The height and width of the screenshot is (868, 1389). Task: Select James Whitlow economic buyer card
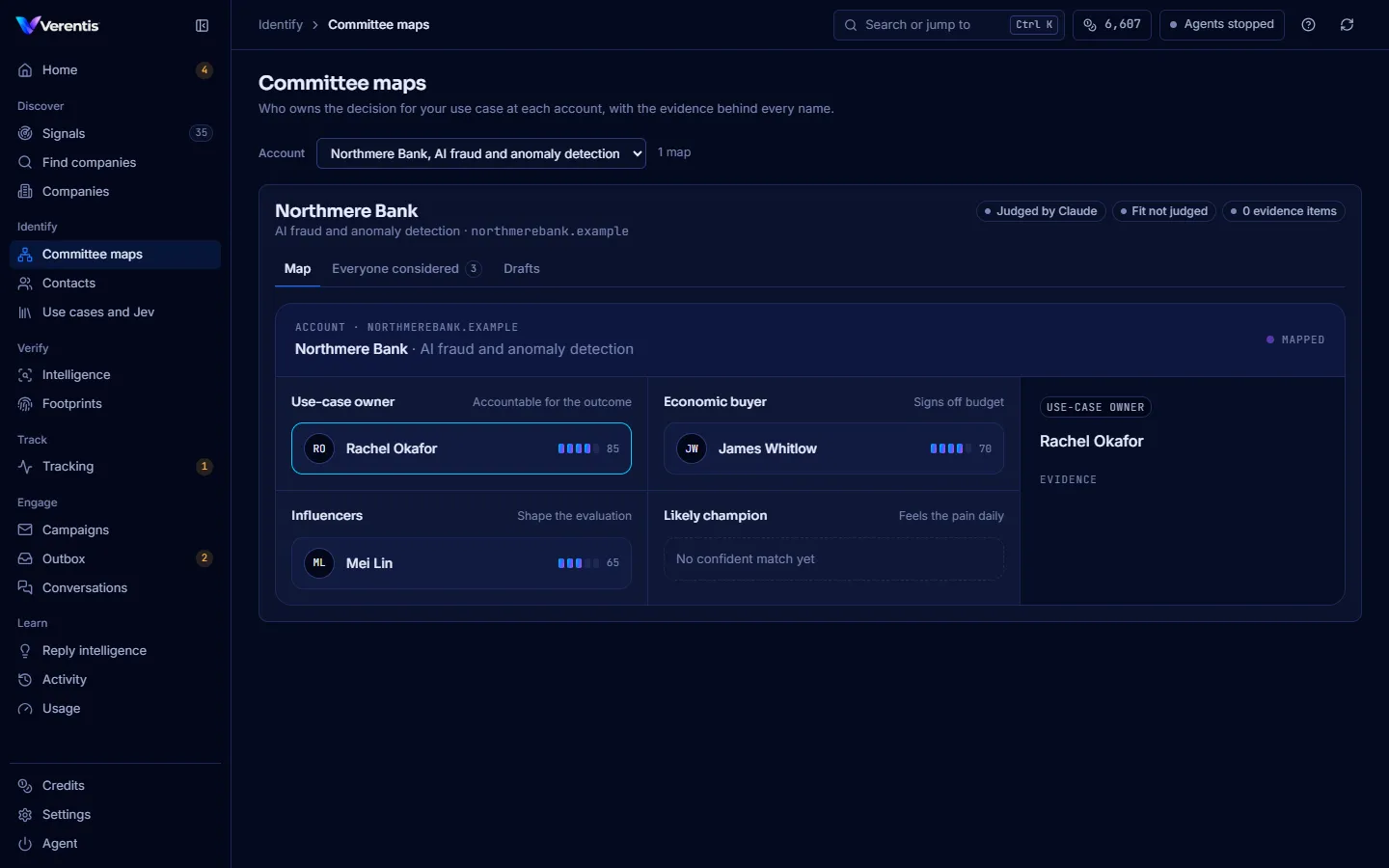833,448
